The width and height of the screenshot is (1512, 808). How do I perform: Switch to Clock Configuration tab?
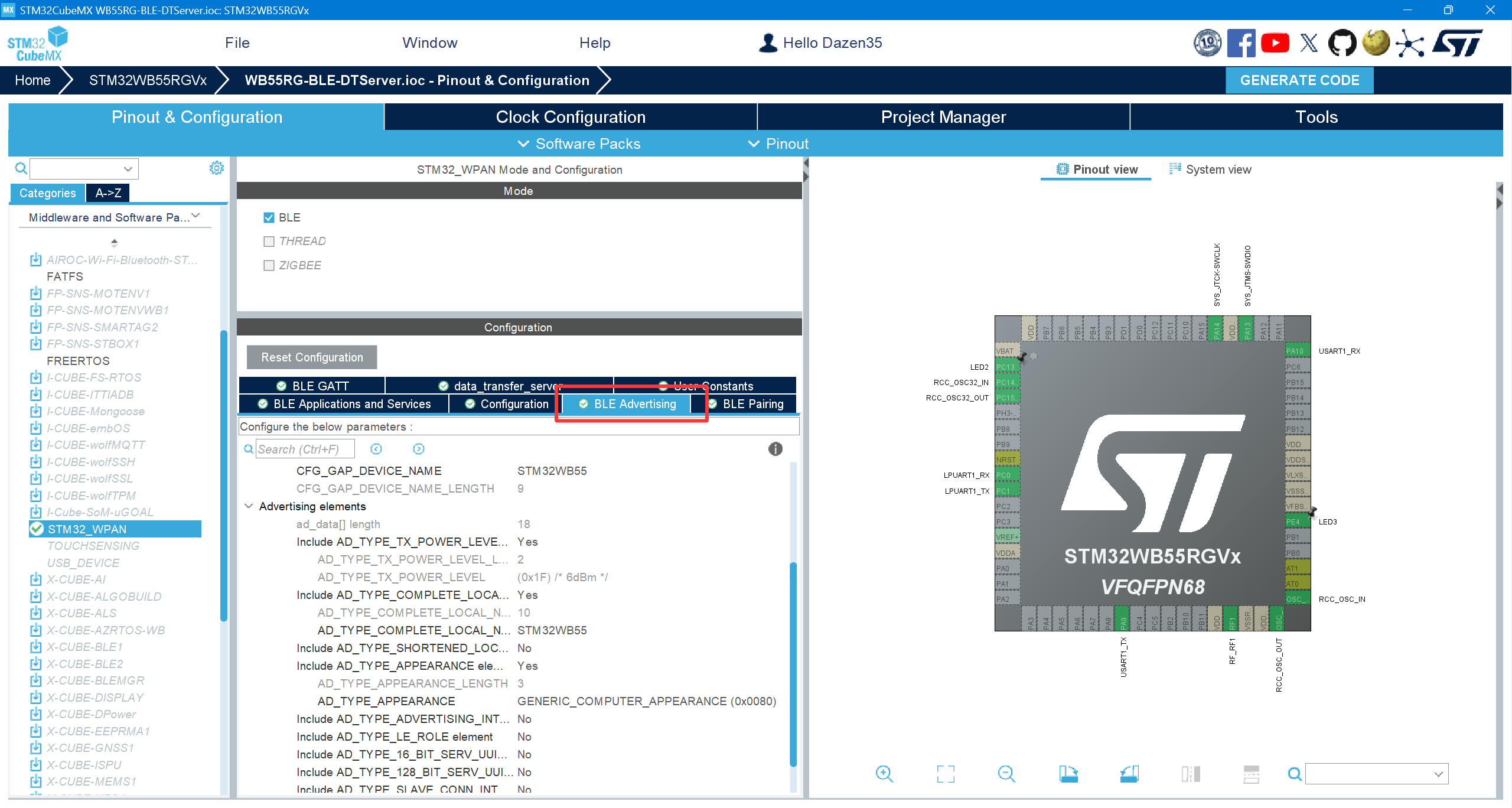(x=570, y=117)
